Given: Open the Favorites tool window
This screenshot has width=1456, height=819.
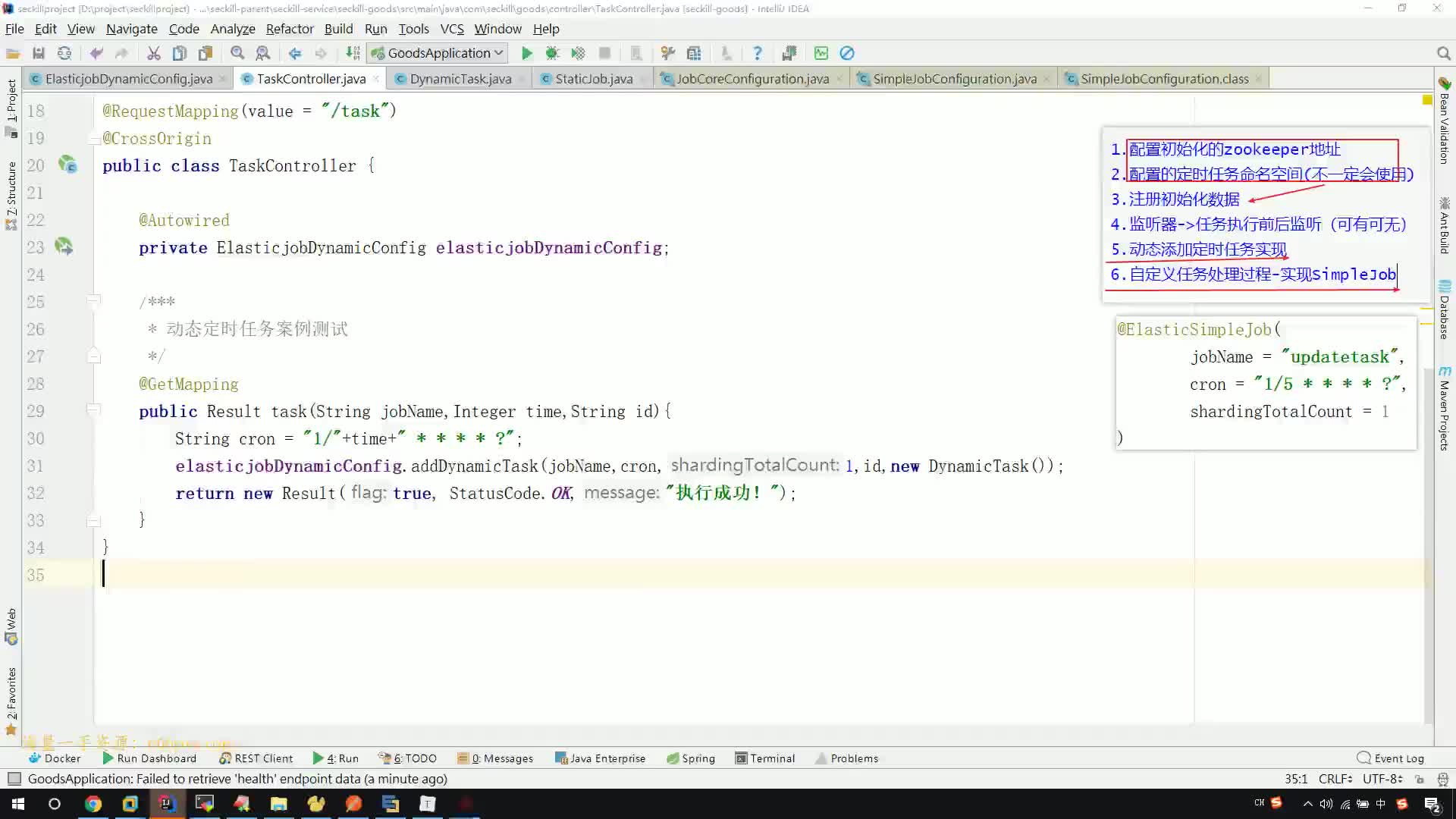Looking at the screenshot, I should point(11,700).
